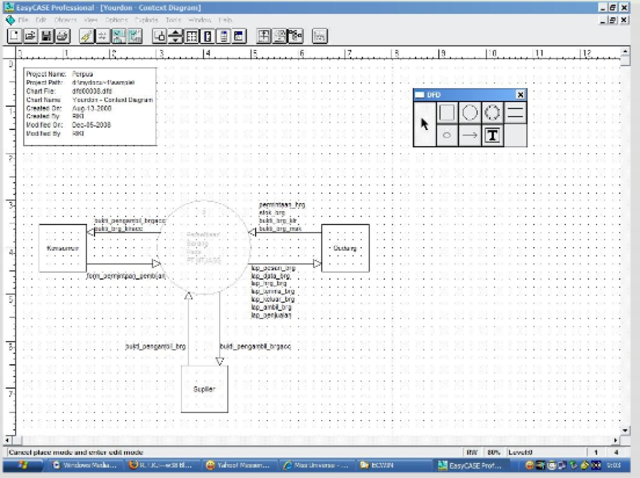640x478 pixels.
Task: Select the dashed circle tool in DFD palette
Action: tap(492, 112)
